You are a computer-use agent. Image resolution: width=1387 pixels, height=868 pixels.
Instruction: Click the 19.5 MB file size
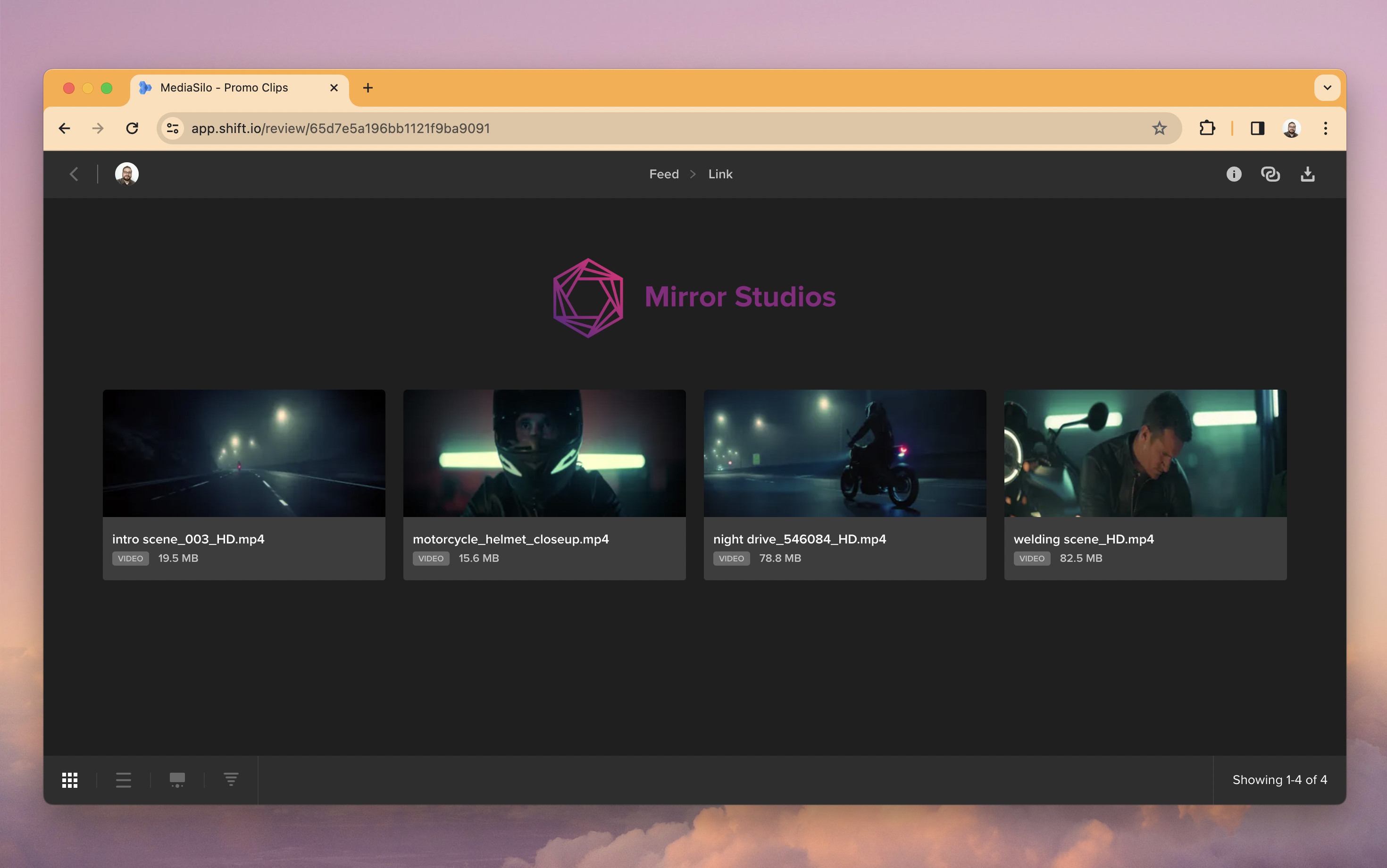(178, 558)
